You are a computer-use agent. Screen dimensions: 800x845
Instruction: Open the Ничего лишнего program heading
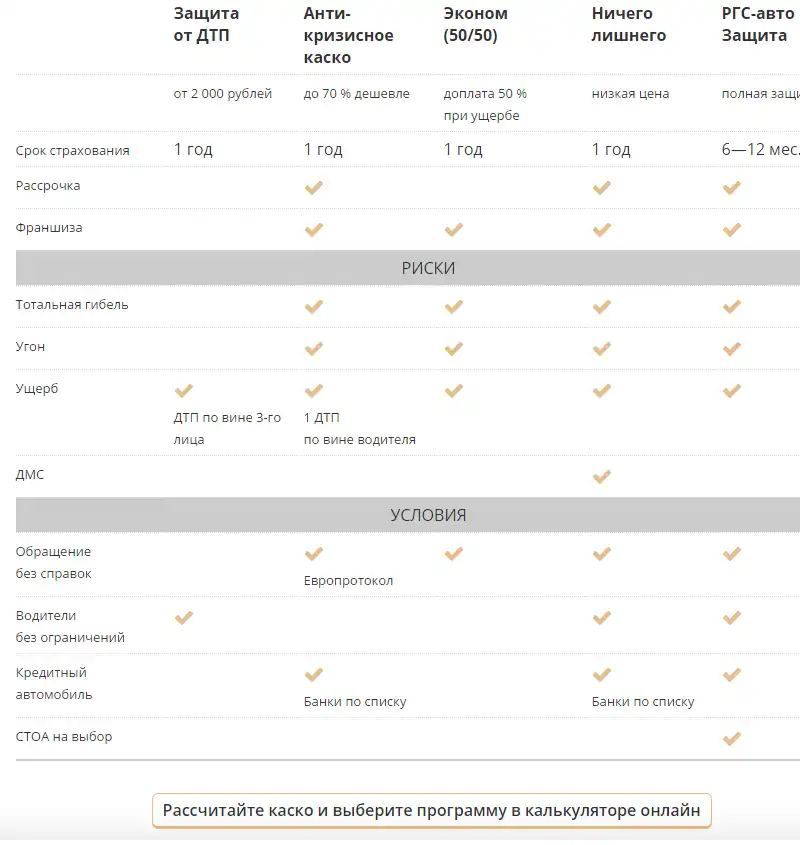pyautogui.click(x=628, y=25)
